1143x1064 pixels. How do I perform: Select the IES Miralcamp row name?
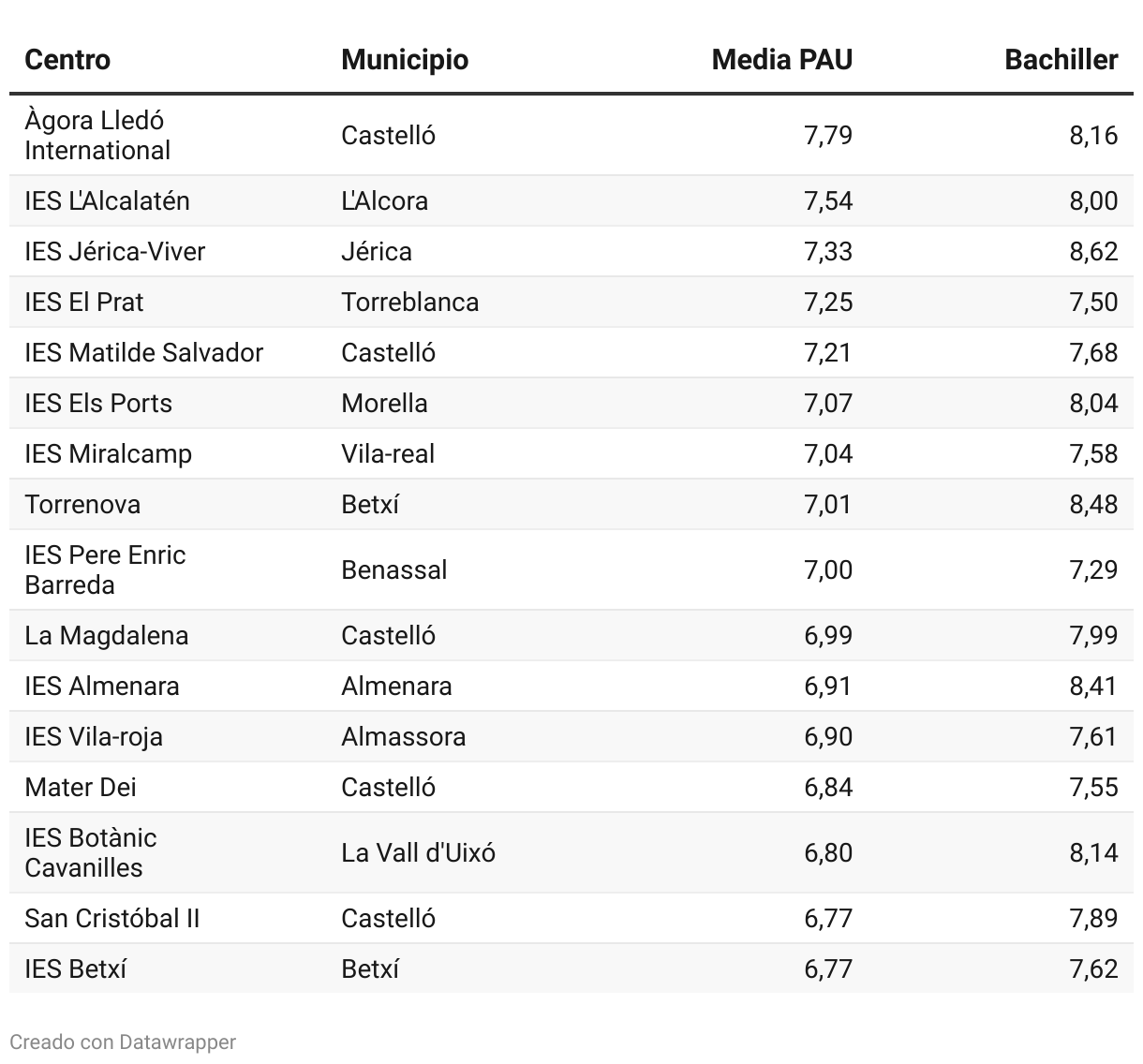(x=108, y=453)
